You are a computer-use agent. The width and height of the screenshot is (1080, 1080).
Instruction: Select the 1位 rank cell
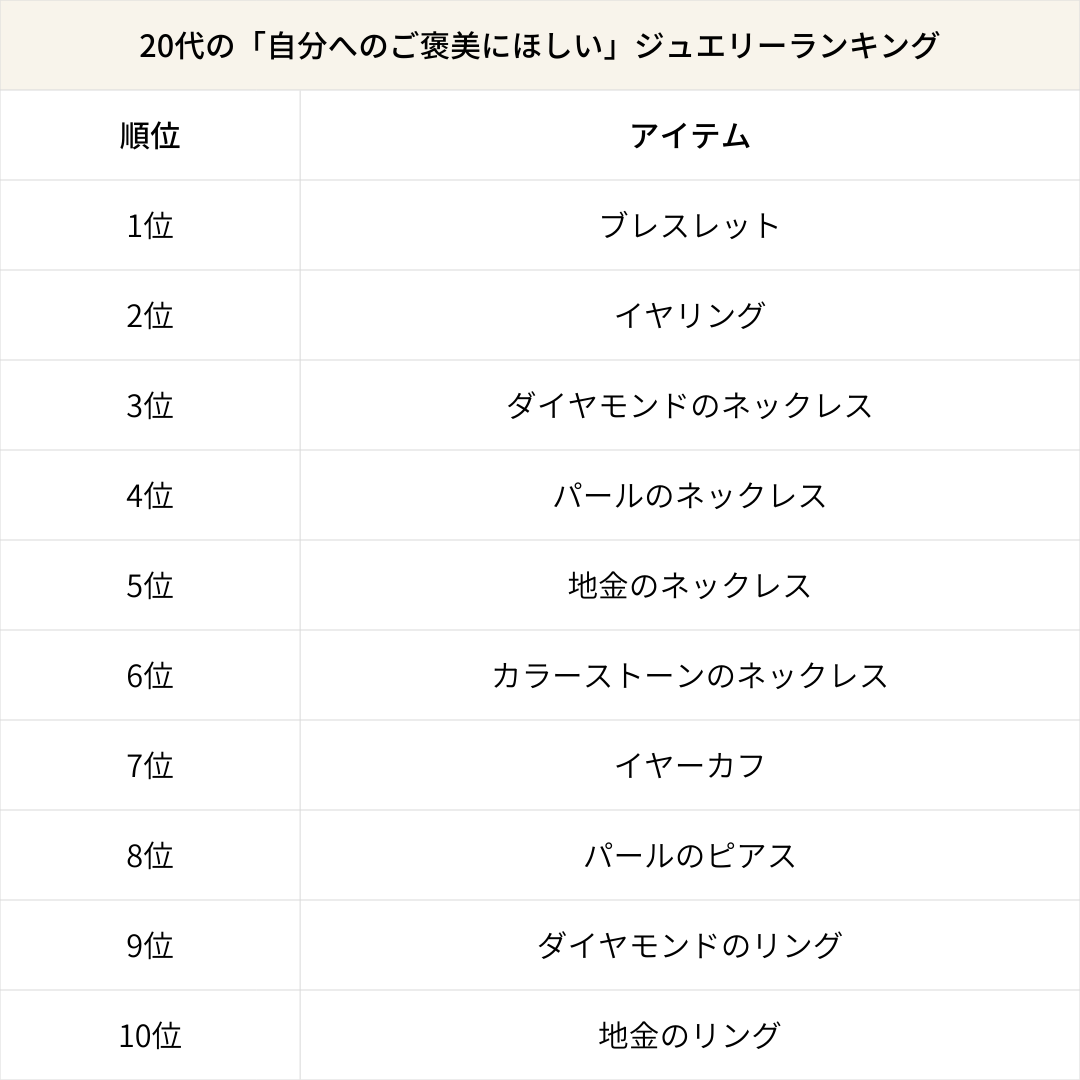tap(150, 226)
